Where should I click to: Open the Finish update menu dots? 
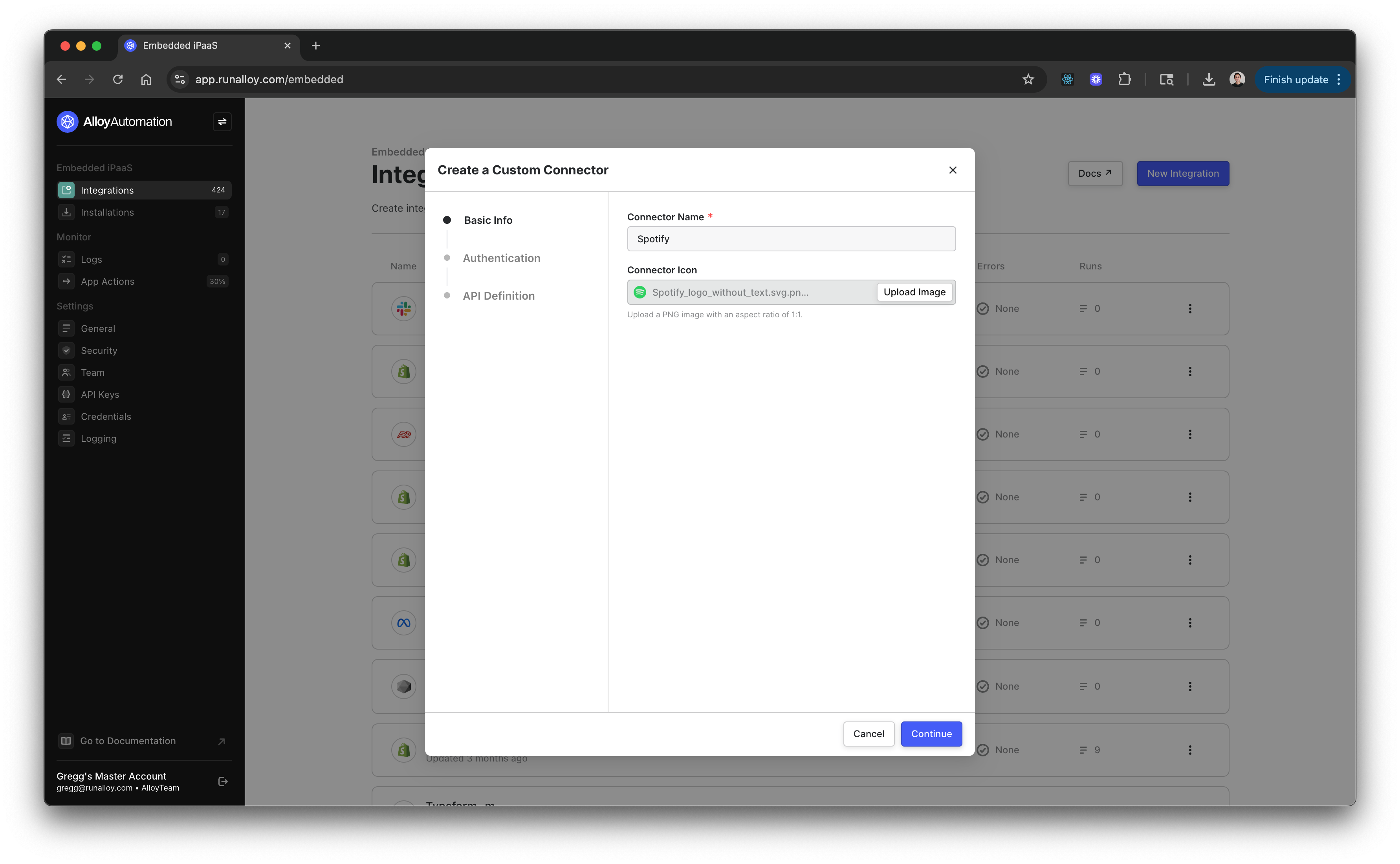1339,79
